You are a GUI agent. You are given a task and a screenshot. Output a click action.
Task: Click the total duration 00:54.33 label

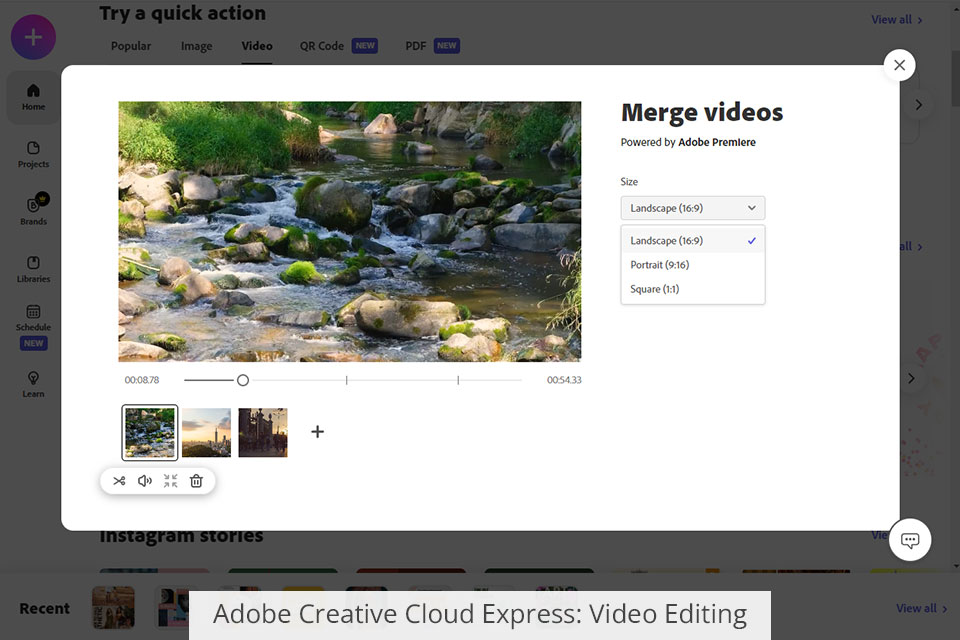click(x=564, y=380)
